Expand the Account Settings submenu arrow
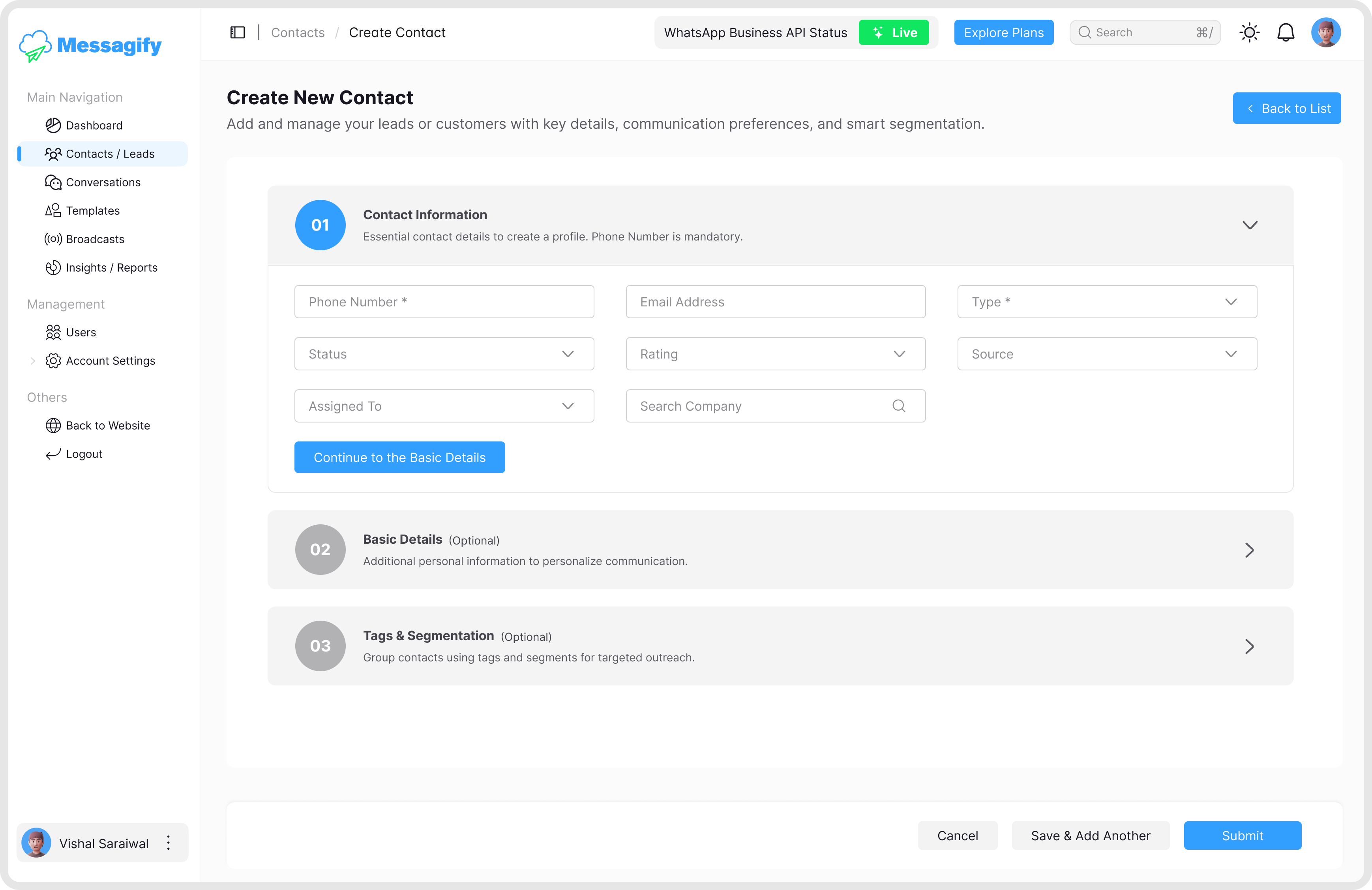This screenshot has width=1372, height=890. [x=33, y=361]
